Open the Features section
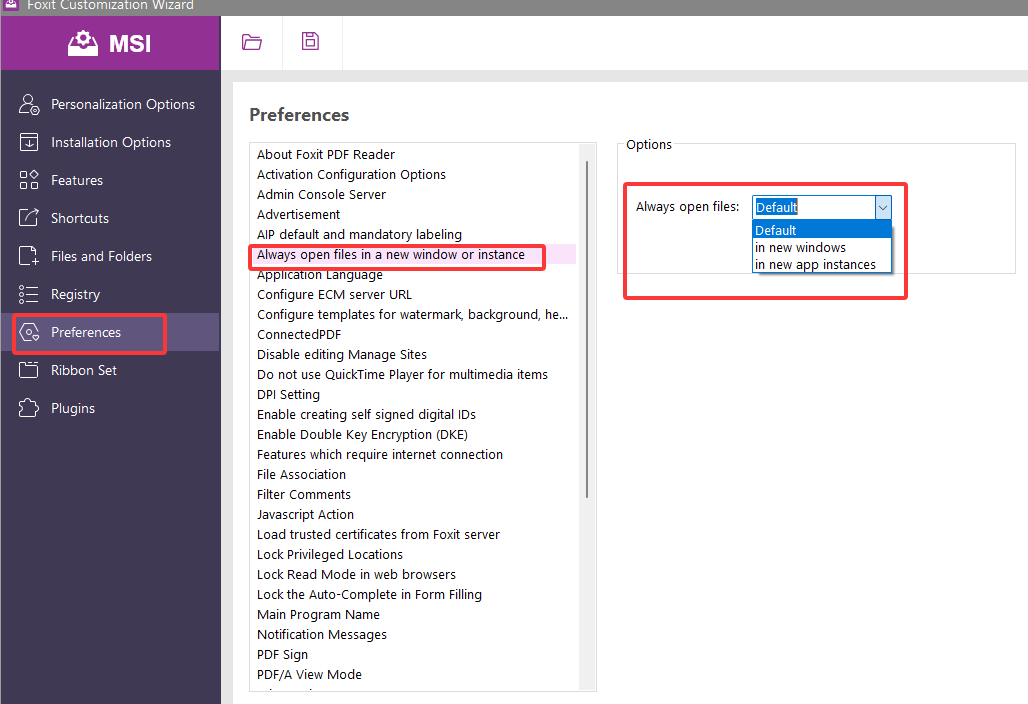 76,180
